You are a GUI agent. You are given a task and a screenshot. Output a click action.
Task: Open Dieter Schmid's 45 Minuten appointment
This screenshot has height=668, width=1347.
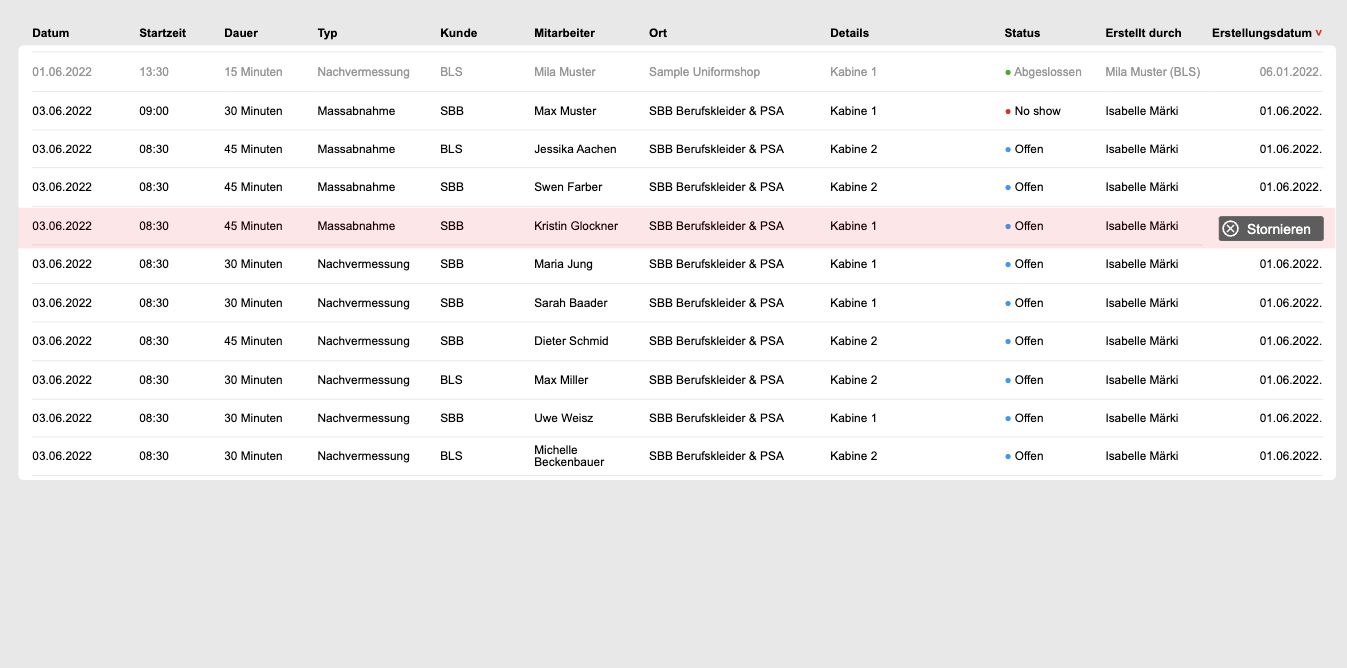[x=571, y=341]
